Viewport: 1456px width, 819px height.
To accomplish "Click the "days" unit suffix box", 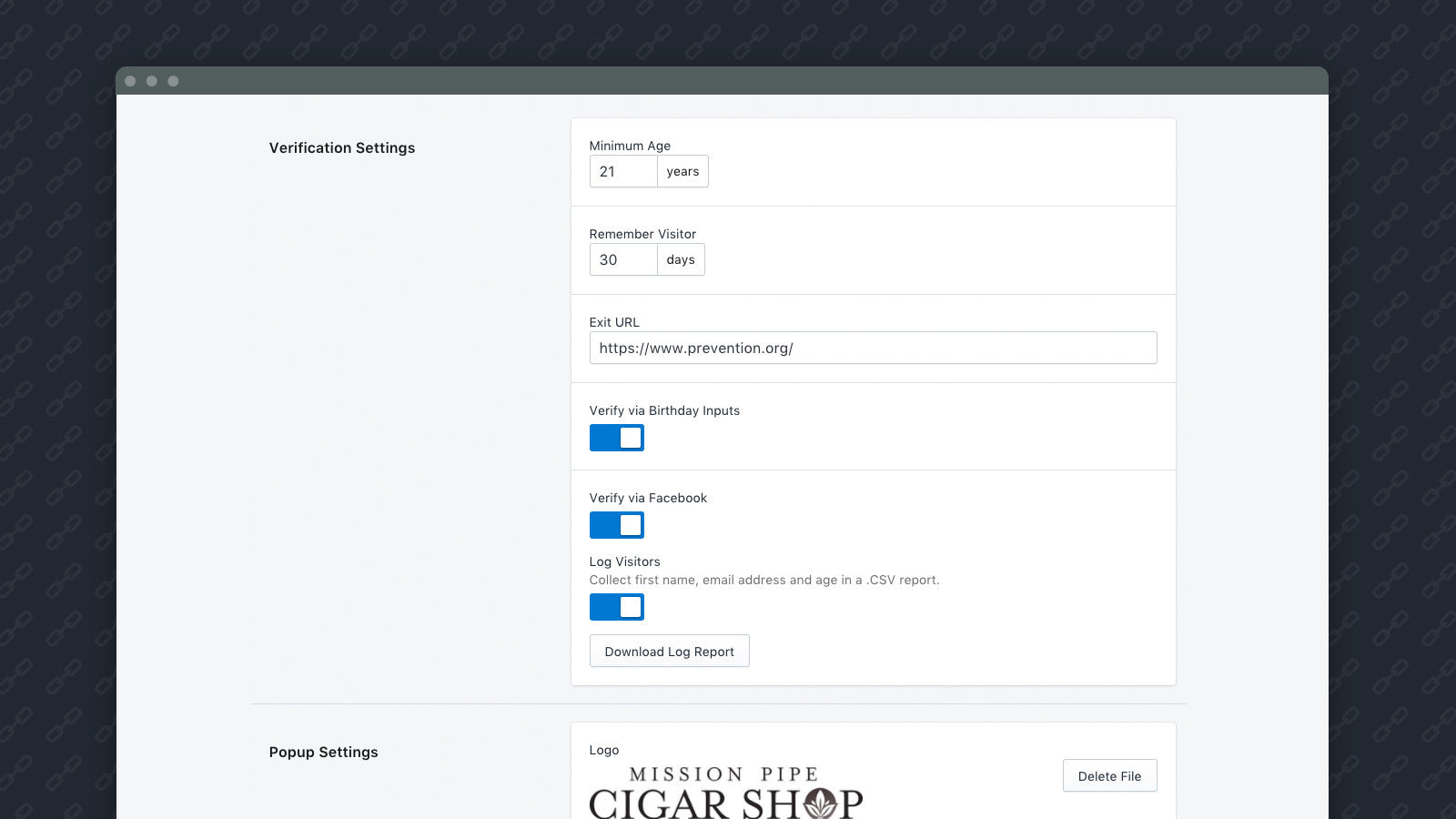I will point(681,259).
